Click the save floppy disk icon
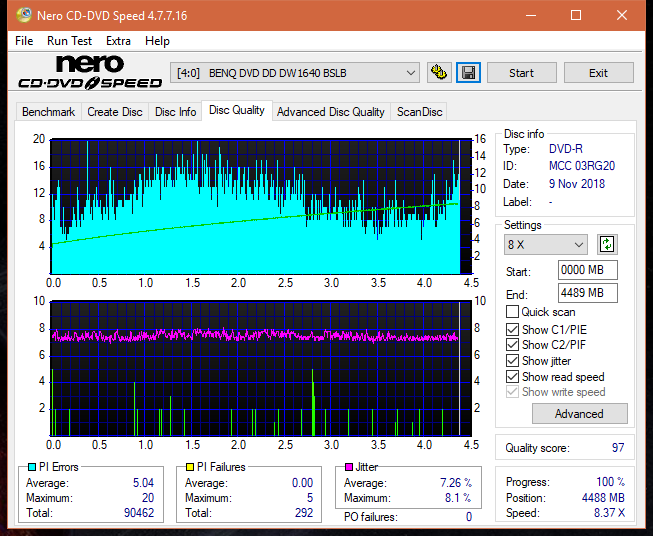The width and height of the screenshot is (653, 536). click(x=469, y=73)
